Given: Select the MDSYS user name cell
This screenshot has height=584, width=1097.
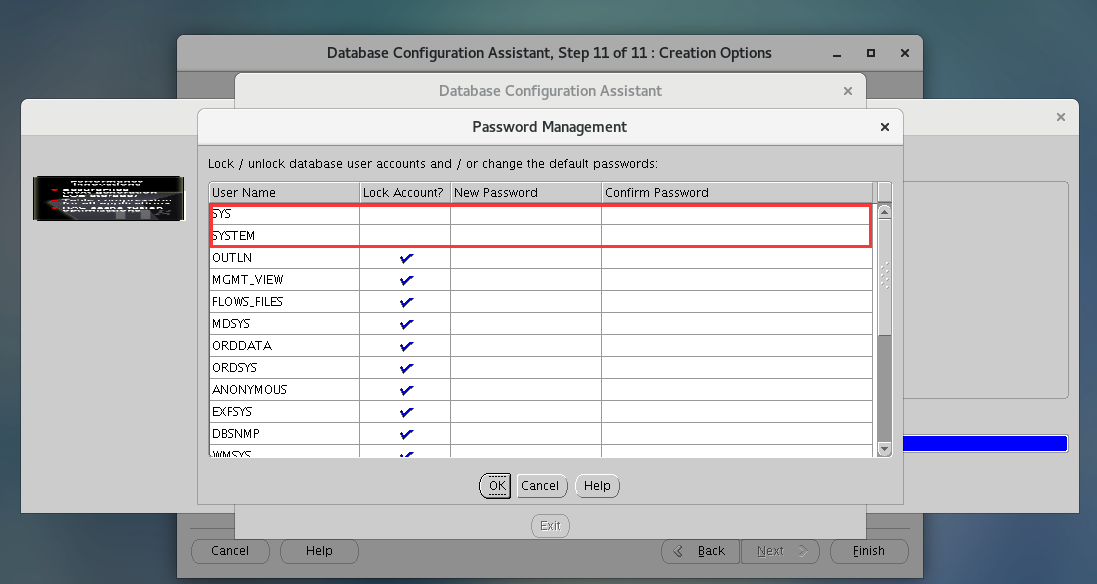Looking at the screenshot, I should [x=285, y=324].
